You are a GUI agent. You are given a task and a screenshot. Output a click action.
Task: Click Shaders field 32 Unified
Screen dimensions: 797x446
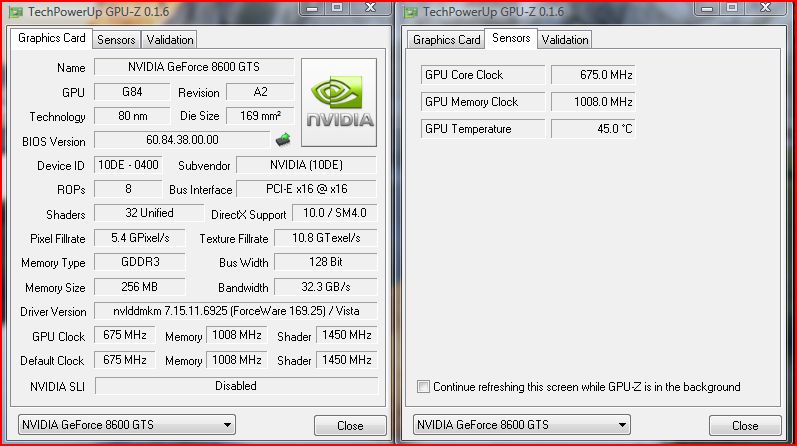point(149,213)
